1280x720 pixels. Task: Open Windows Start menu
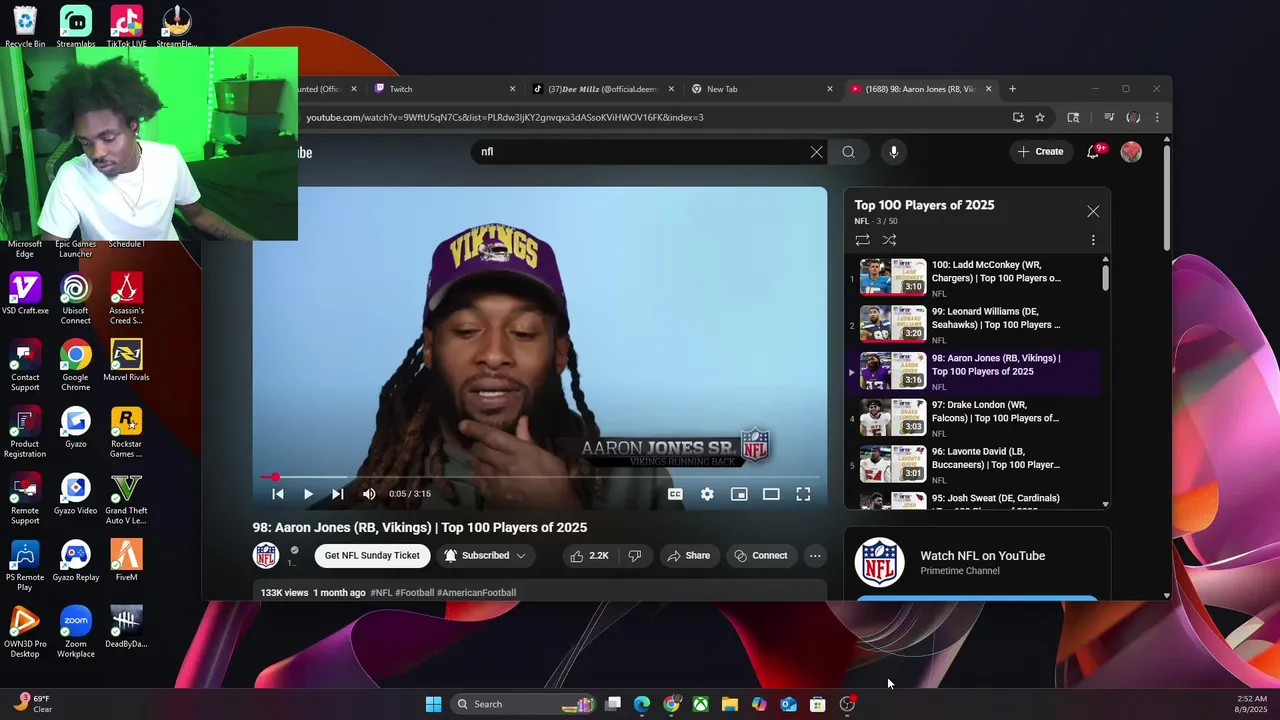[x=433, y=704]
